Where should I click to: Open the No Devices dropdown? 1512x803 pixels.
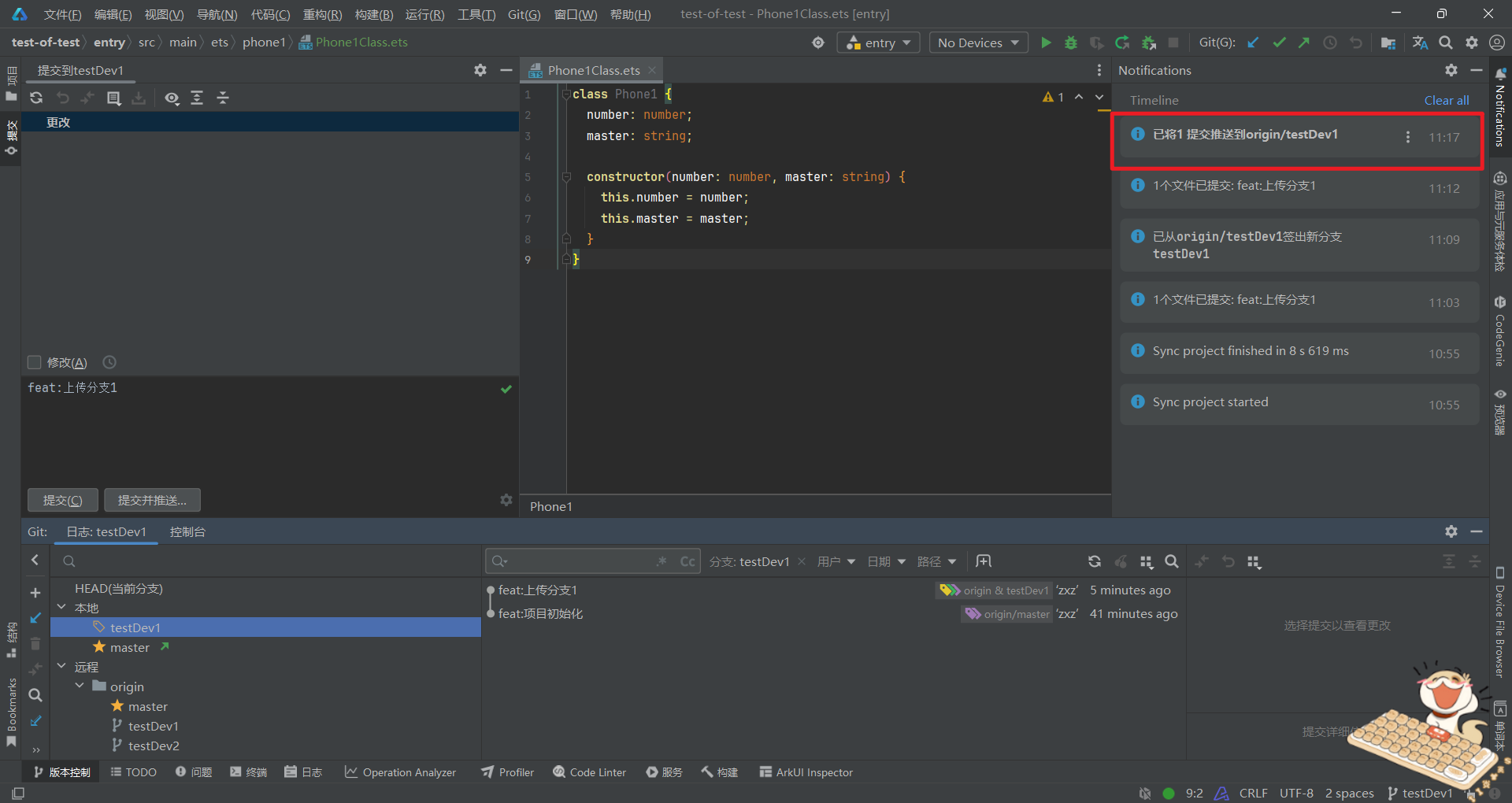click(x=978, y=43)
